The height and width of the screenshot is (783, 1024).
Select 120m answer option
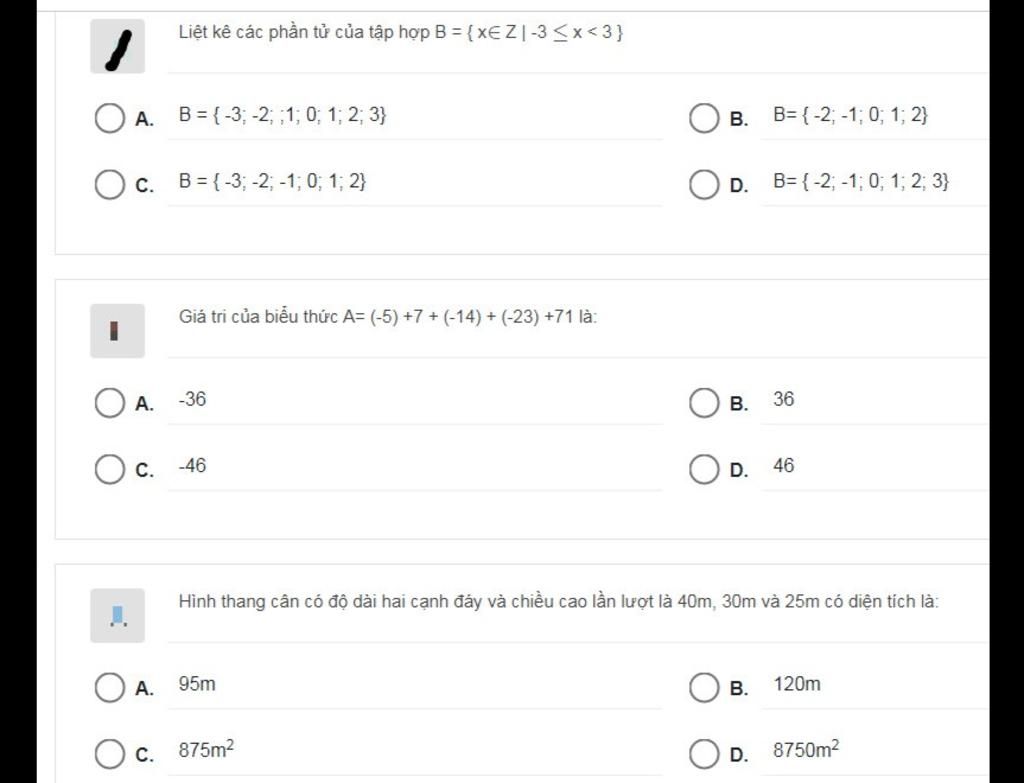704,688
